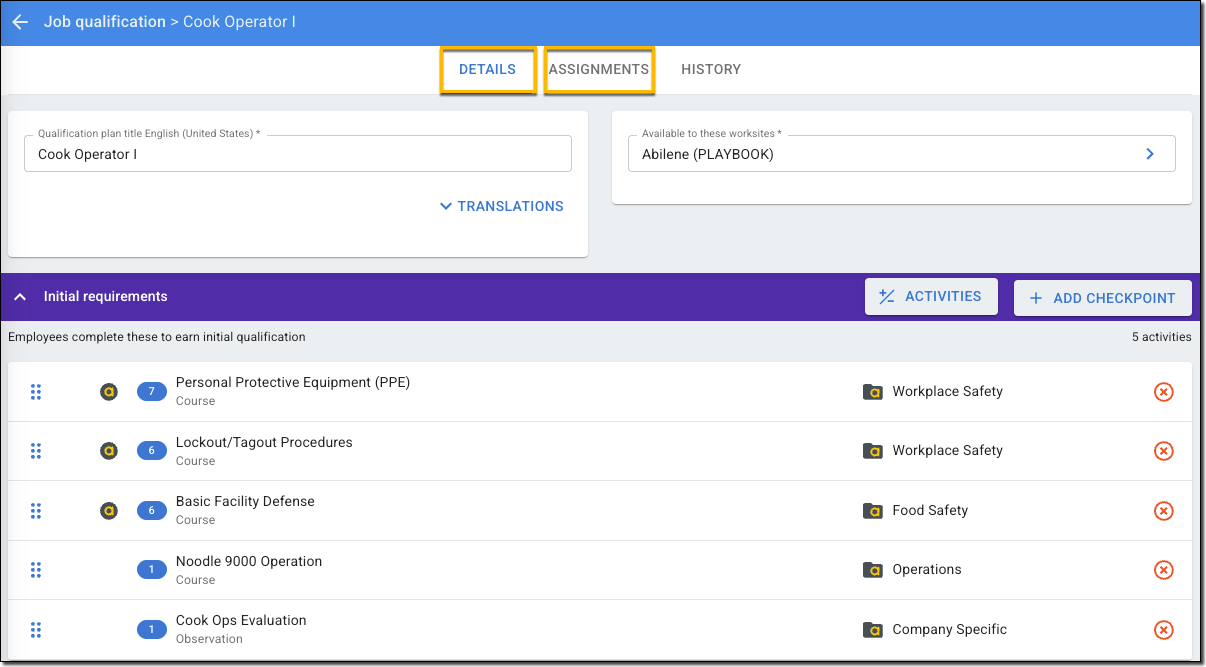Image resolution: width=1206 pixels, height=667 pixels.
Task: Click the Workplace Safety folder icon for Lockout/Tagout
Action: pos(873,451)
